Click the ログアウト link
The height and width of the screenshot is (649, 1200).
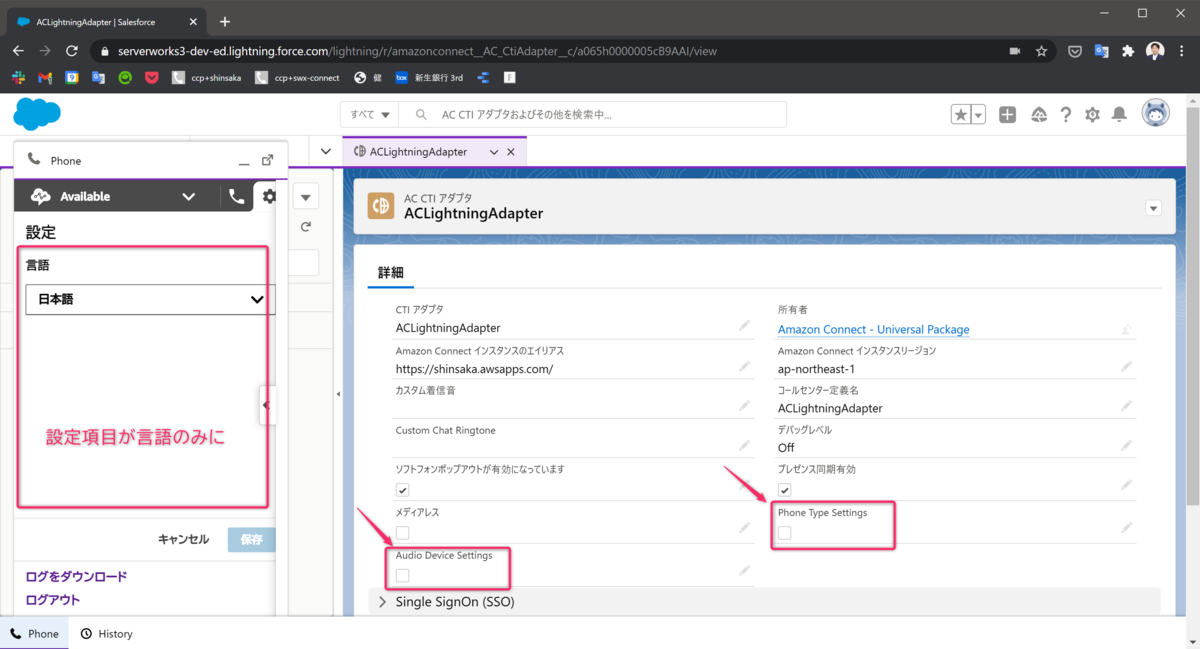pos(53,600)
